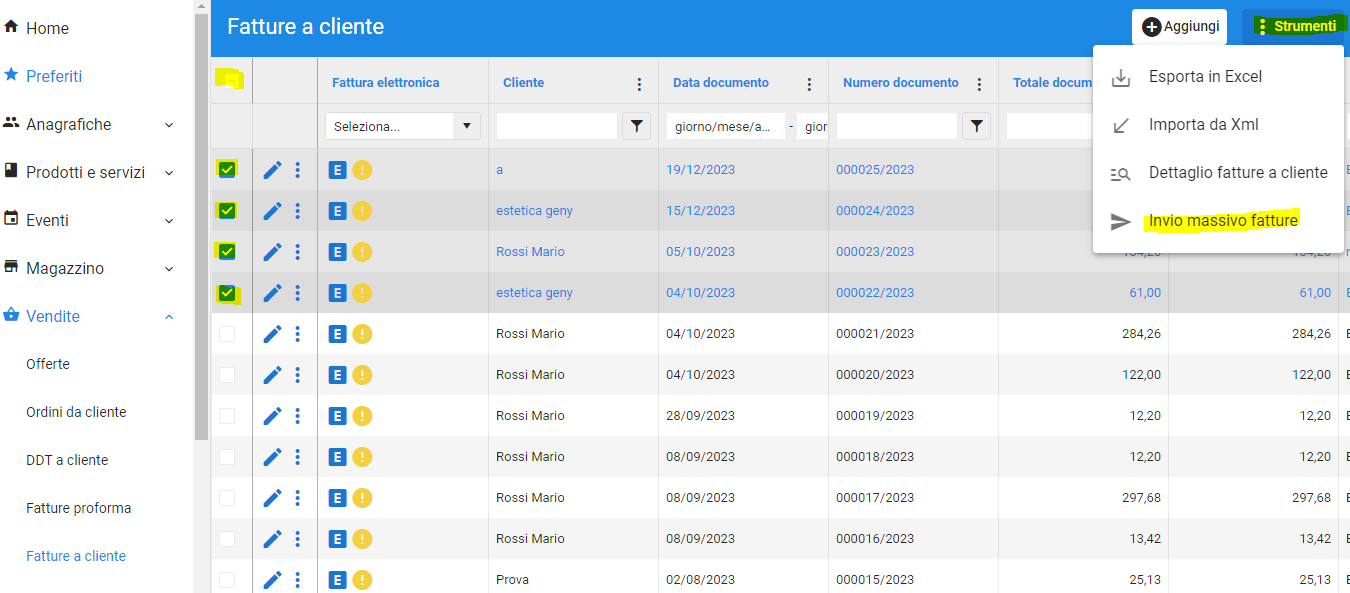Click the funnel filter icon under Cliente
Screen dimensions: 1350x593
[637, 126]
